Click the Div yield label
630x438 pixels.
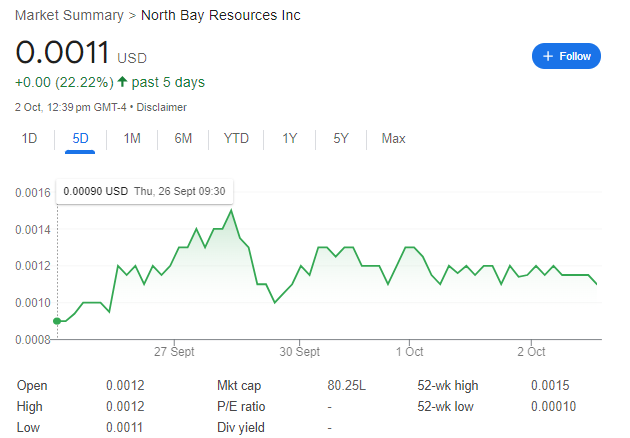coord(241,427)
